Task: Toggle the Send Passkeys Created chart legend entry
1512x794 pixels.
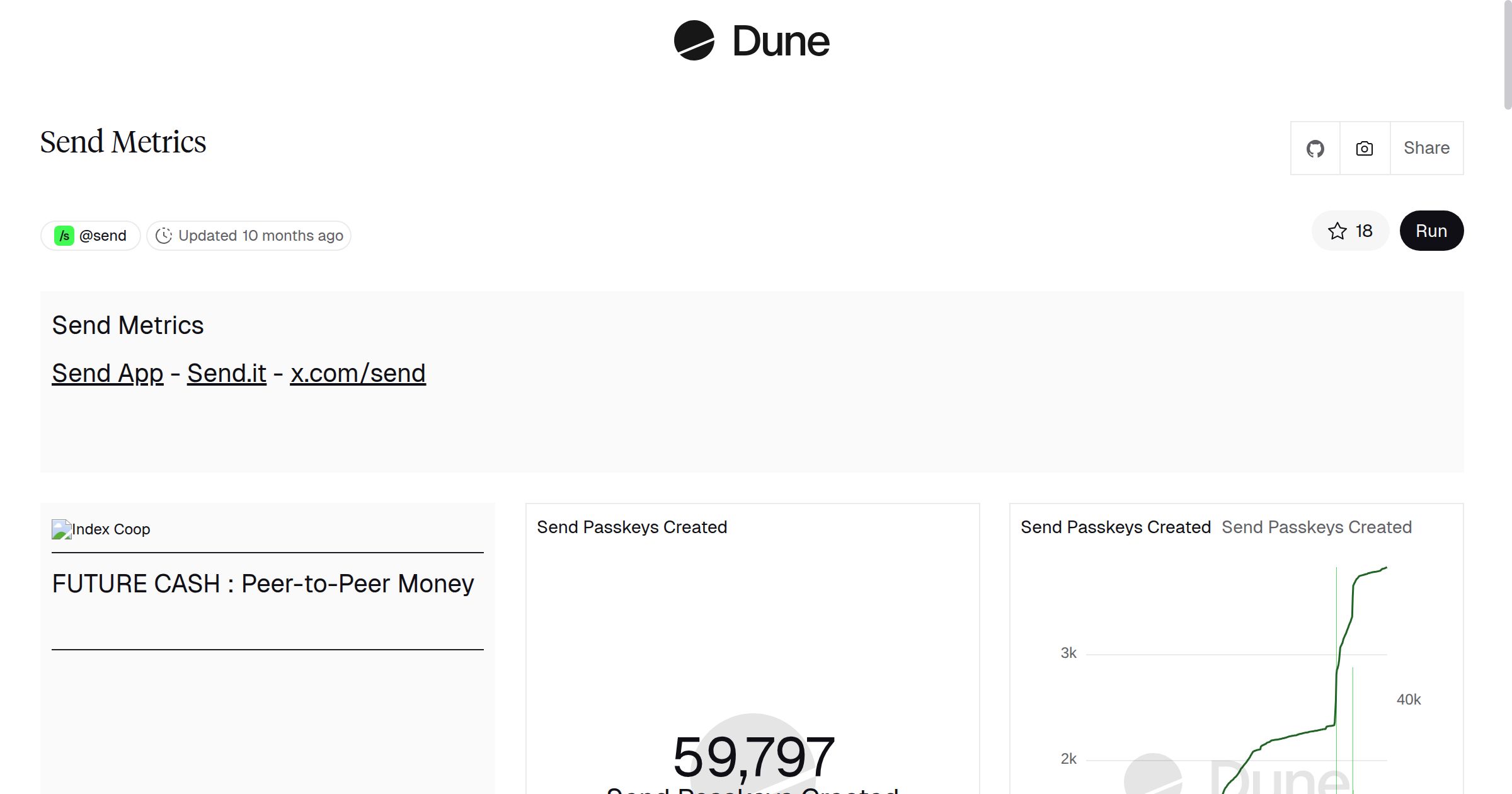Action: click(1319, 527)
